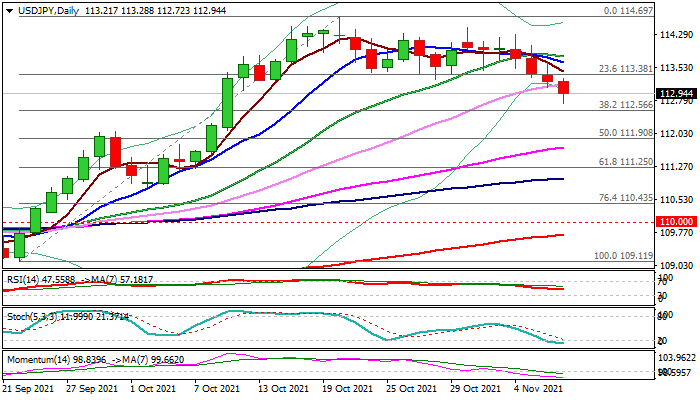Click the last red candle on chart
This screenshot has height=400, width=700.
564,89
